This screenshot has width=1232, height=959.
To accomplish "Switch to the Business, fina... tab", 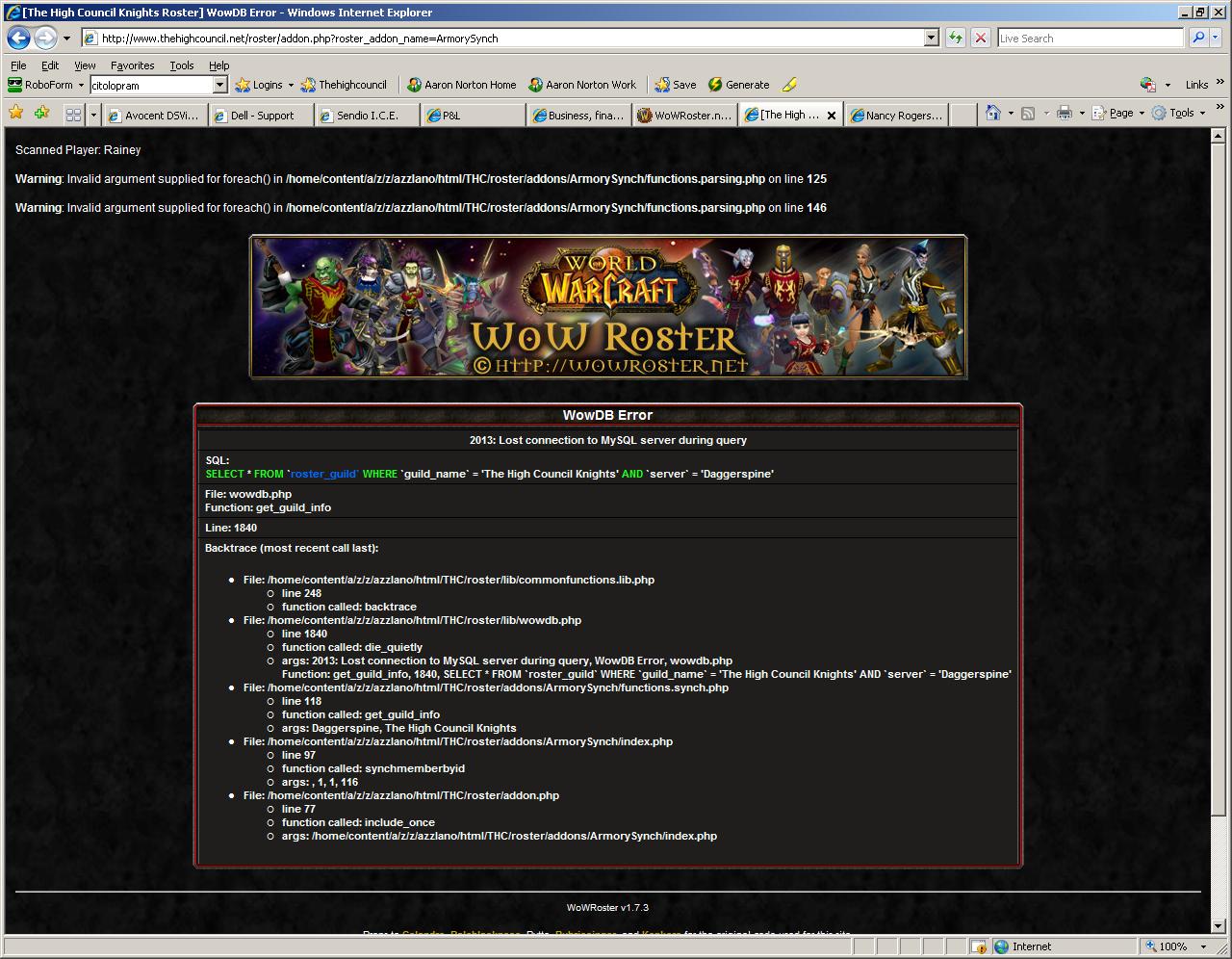I will point(578,115).
